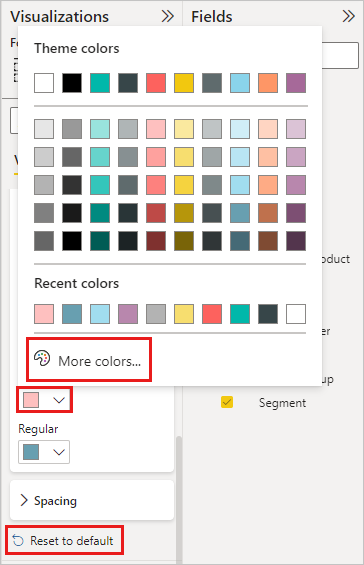Choose lightest pink tint in first shade row
364x565 pixels.
pos(156,129)
